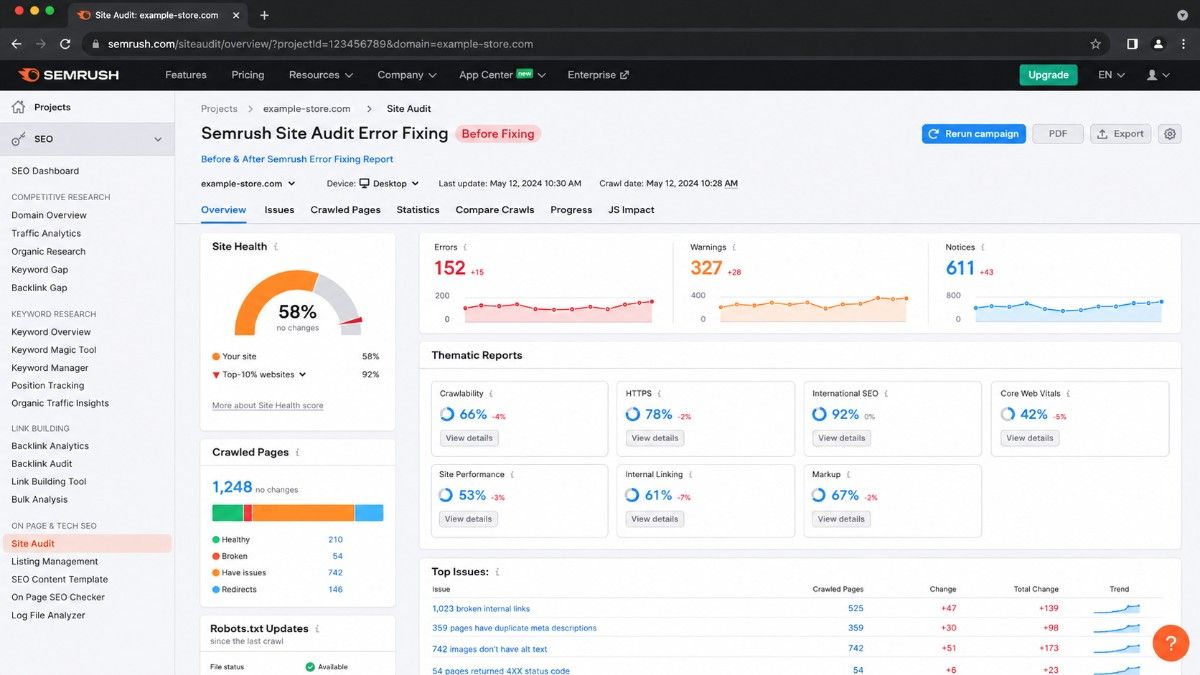
Task: Open a new browser tab
Action: [264, 15]
